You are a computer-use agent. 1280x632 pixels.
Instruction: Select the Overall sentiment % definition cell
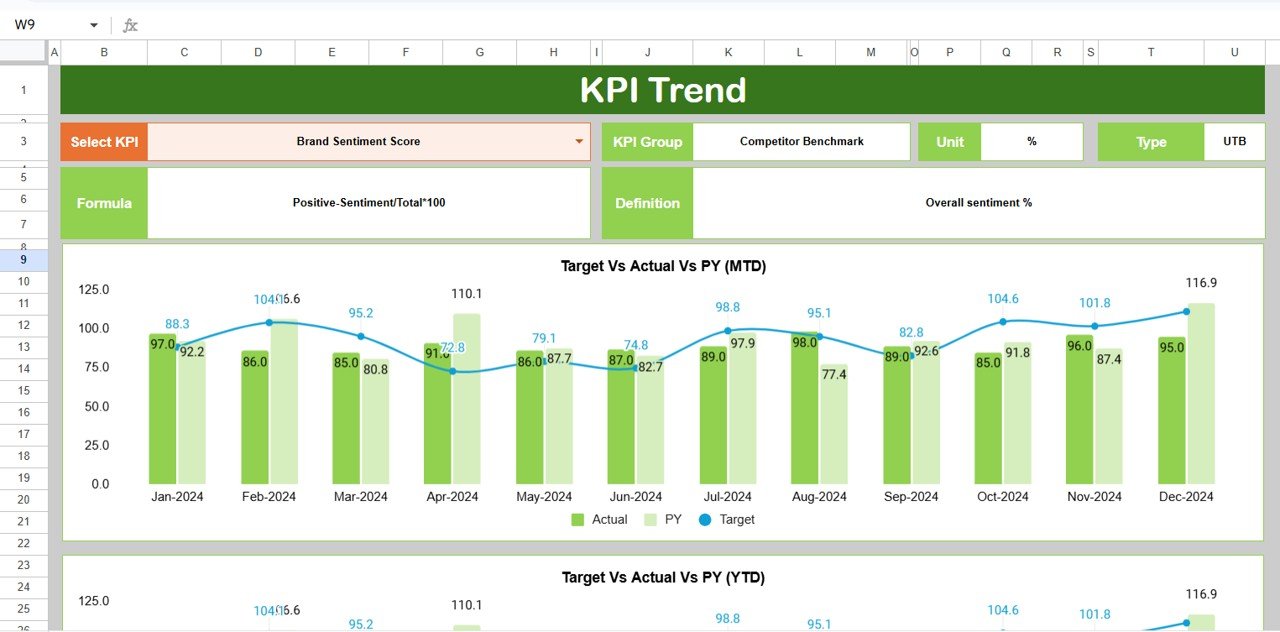click(x=979, y=202)
